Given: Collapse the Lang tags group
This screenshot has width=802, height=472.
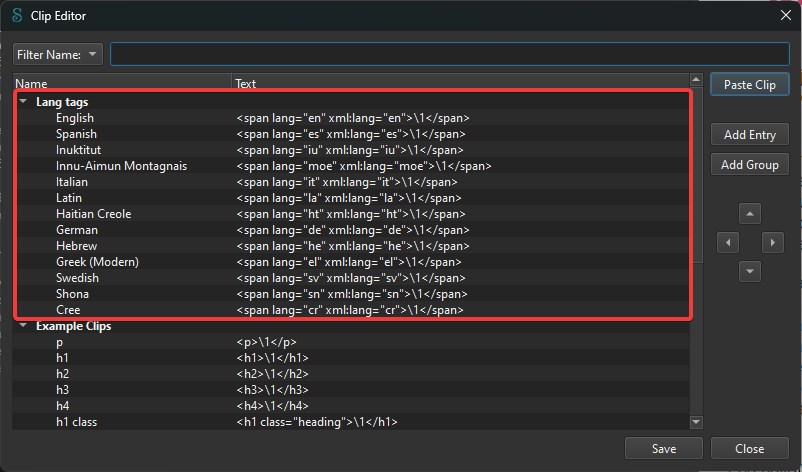Looking at the screenshot, I should point(23,102).
